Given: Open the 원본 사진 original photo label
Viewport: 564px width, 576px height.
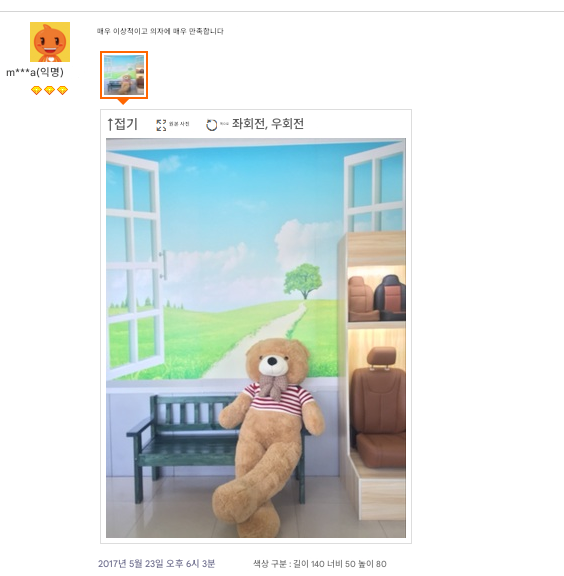Looking at the screenshot, I should click(179, 124).
